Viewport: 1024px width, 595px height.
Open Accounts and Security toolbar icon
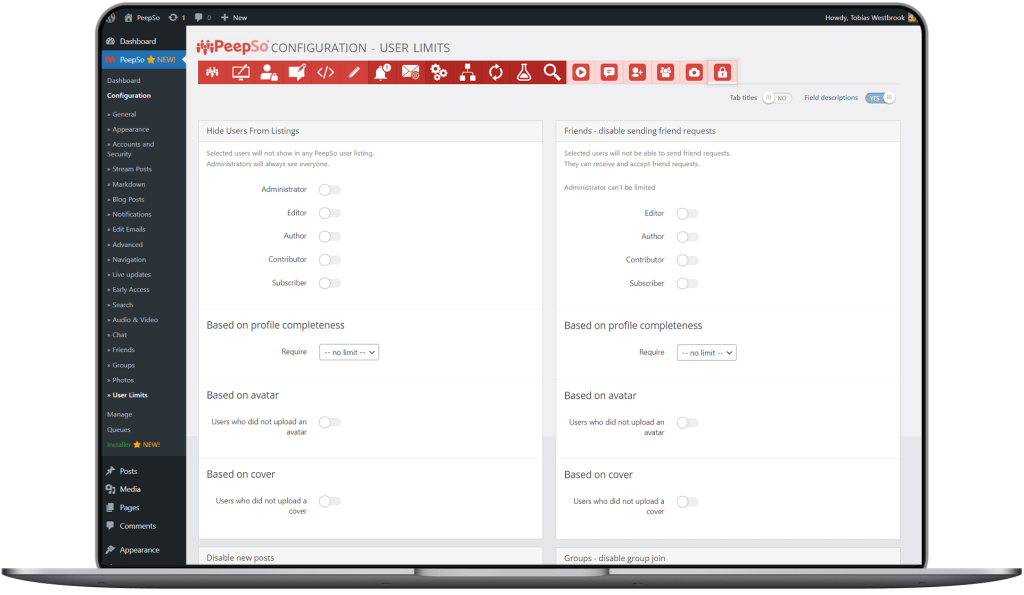click(x=268, y=72)
